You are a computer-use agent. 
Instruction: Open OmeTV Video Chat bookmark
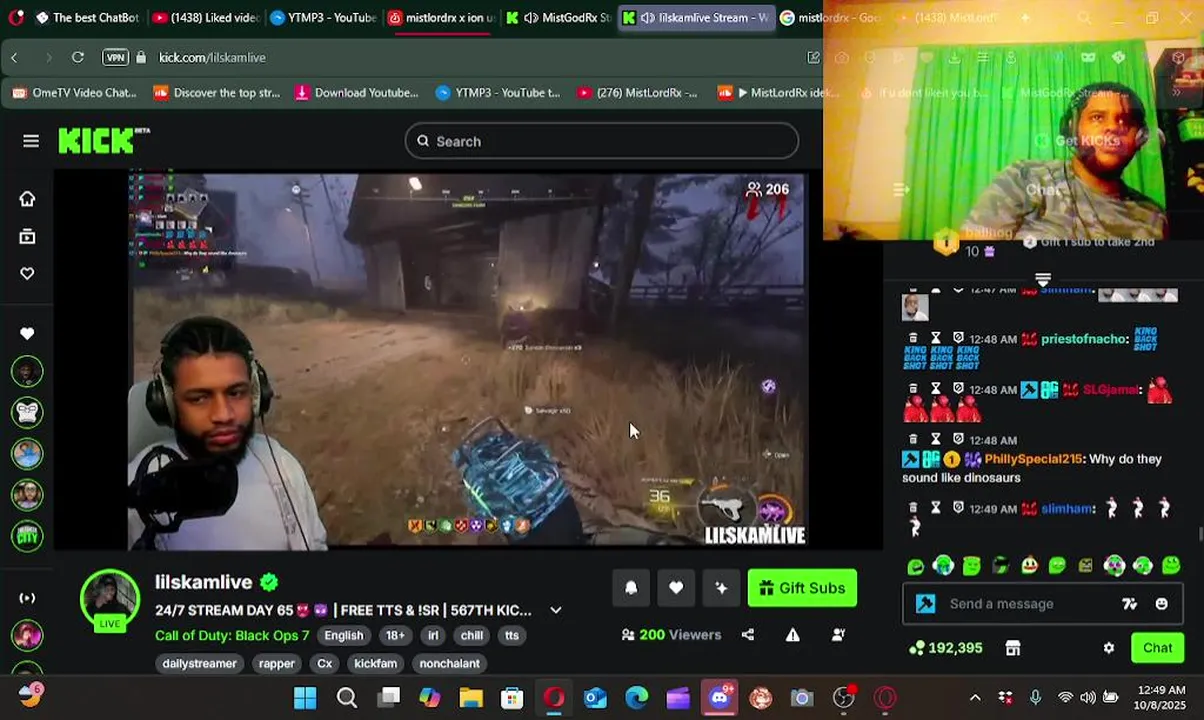[74, 93]
